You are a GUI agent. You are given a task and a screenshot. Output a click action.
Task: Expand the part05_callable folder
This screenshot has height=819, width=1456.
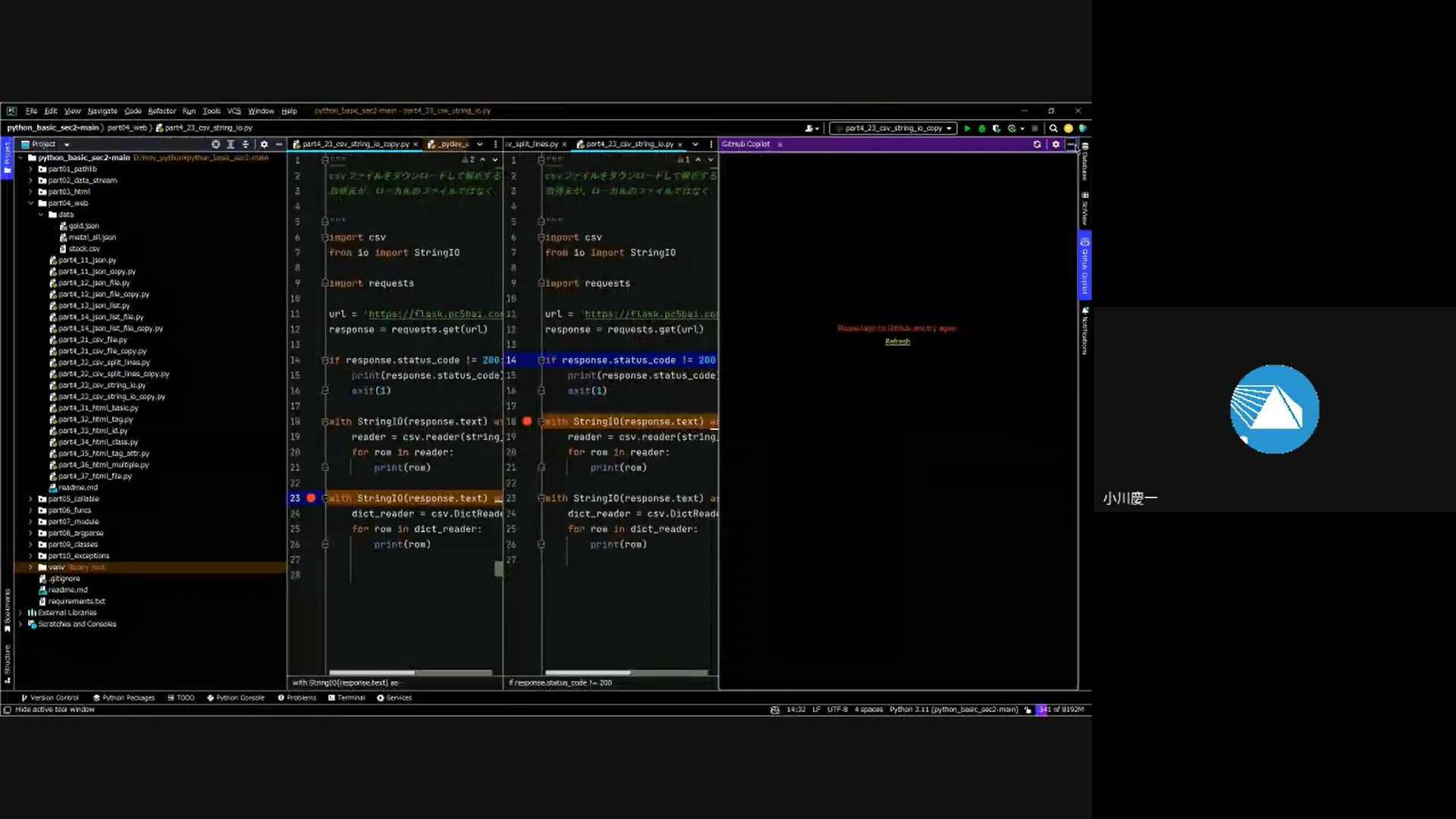pyautogui.click(x=31, y=499)
